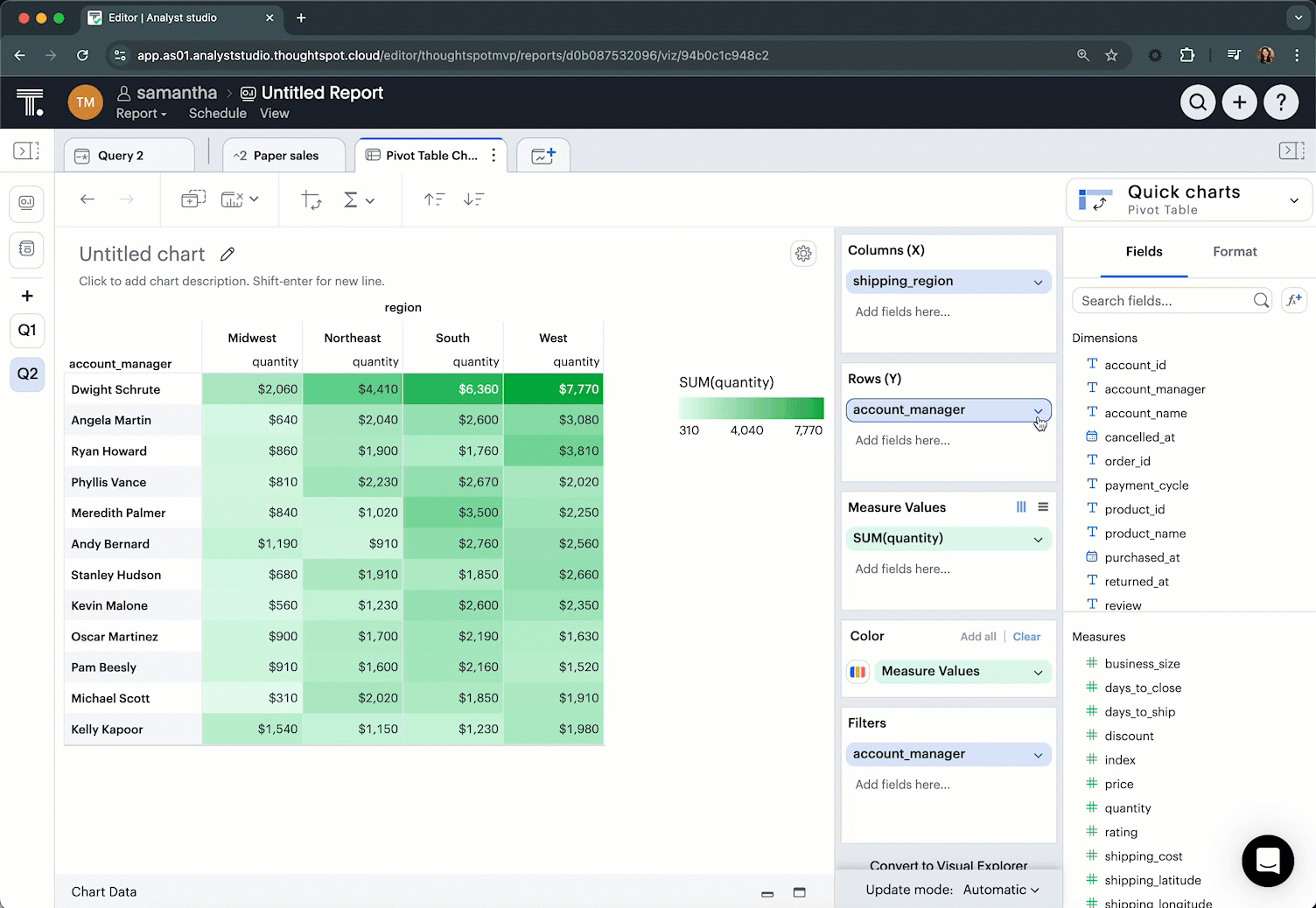Image resolution: width=1316 pixels, height=908 pixels.
Task: Open the Quick charts type selector
Action: (x=1293, y=200)
